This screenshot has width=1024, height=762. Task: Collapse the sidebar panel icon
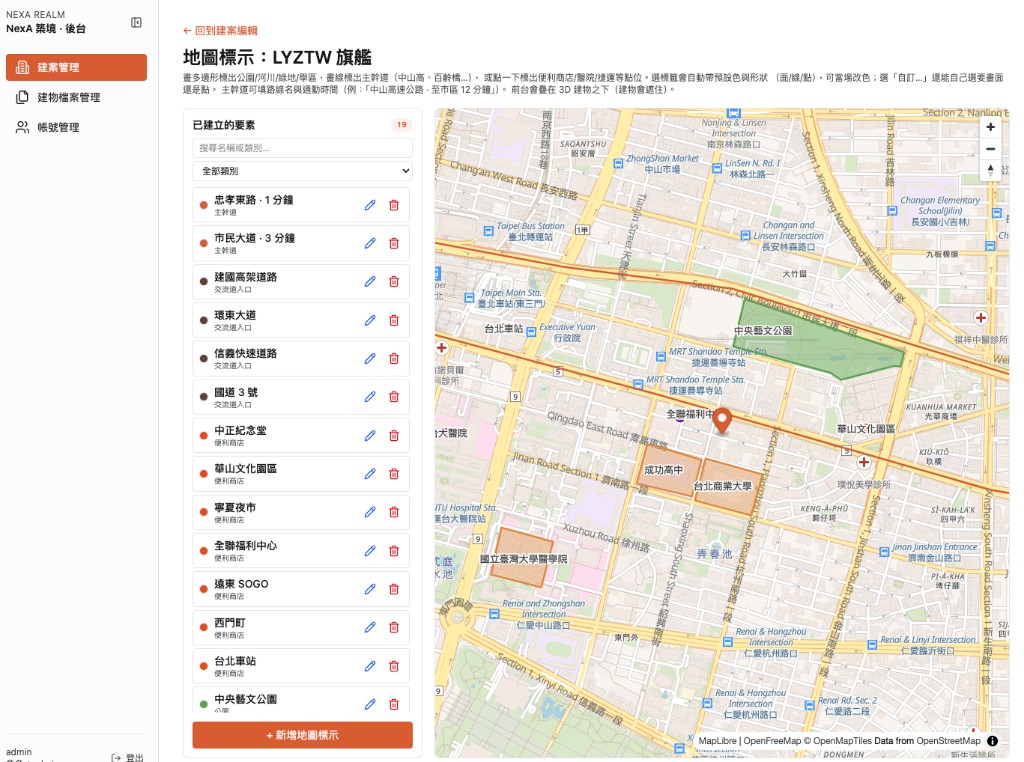pos(136,23)
